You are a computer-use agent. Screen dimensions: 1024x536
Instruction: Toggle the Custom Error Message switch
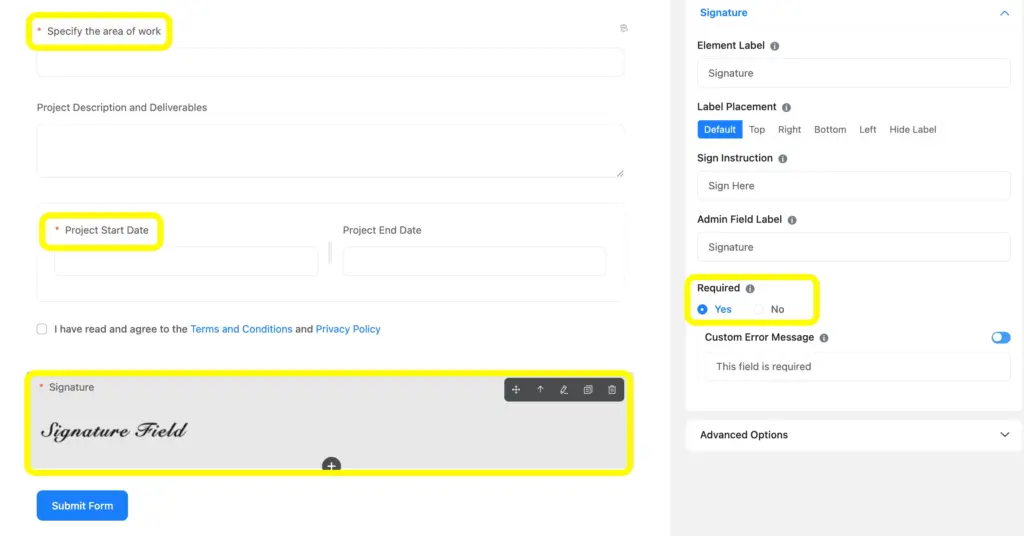click(x=1000, y=338)
